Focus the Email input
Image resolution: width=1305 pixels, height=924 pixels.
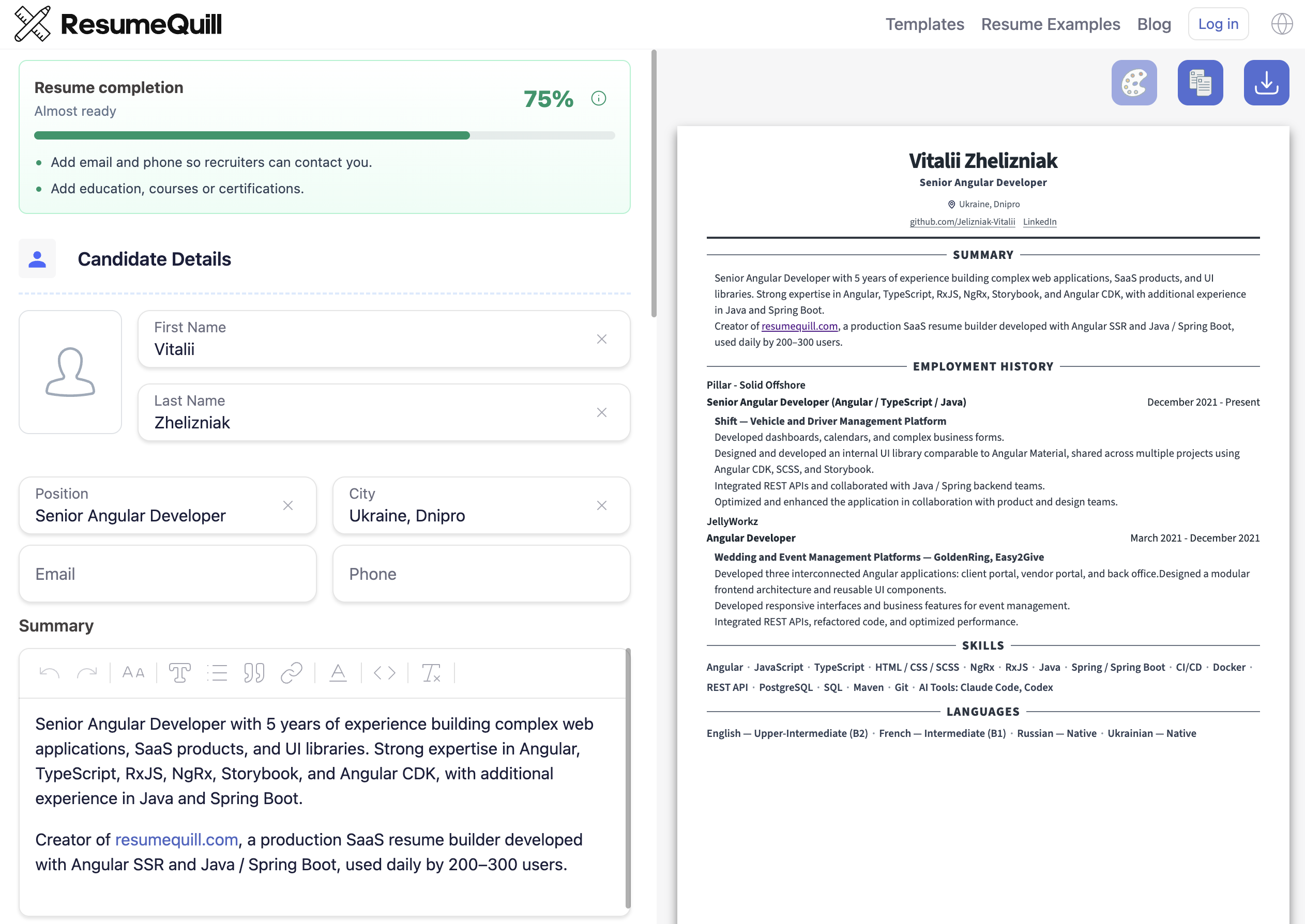coord(168,574)
